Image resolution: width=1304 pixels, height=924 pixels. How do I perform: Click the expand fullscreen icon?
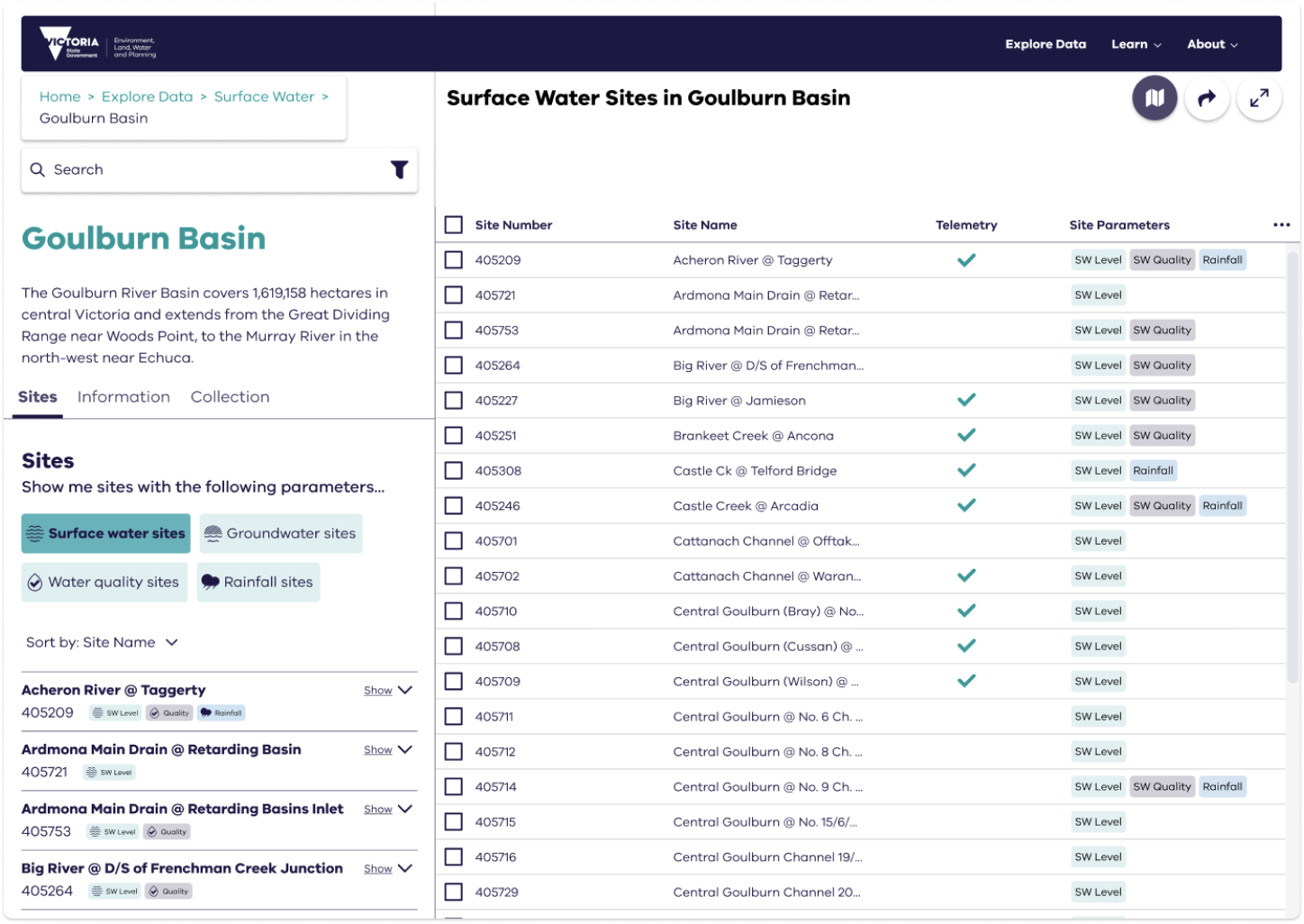(1259, 97)
